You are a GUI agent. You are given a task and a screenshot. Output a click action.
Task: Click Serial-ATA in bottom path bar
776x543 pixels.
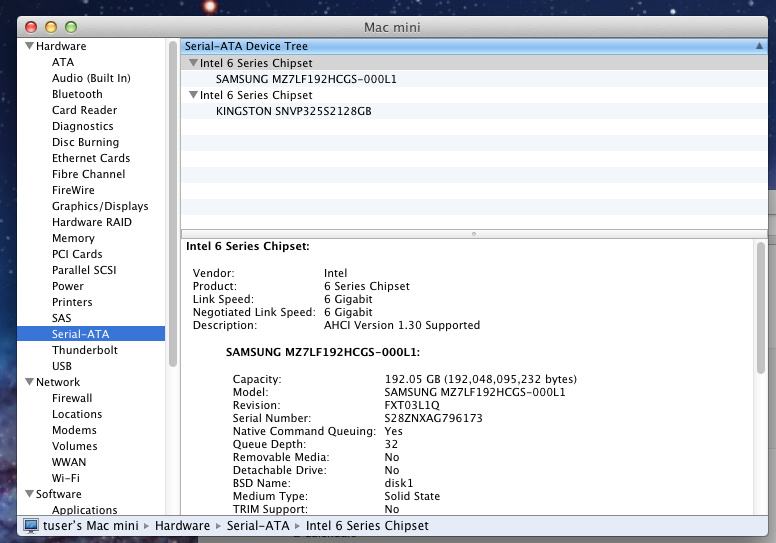point(258,526)
